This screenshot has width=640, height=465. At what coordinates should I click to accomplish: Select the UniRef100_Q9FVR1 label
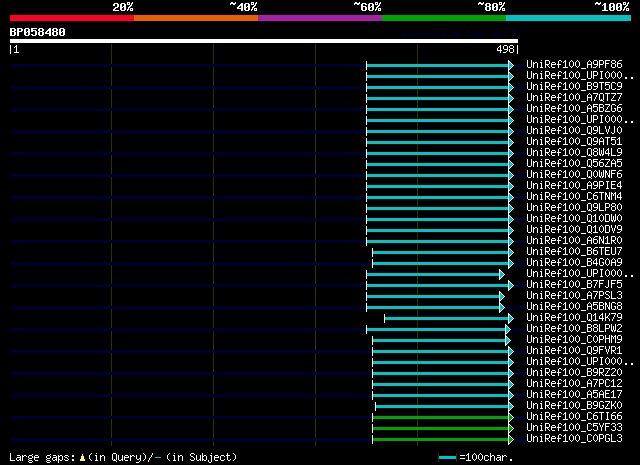[x=574, y=351]
